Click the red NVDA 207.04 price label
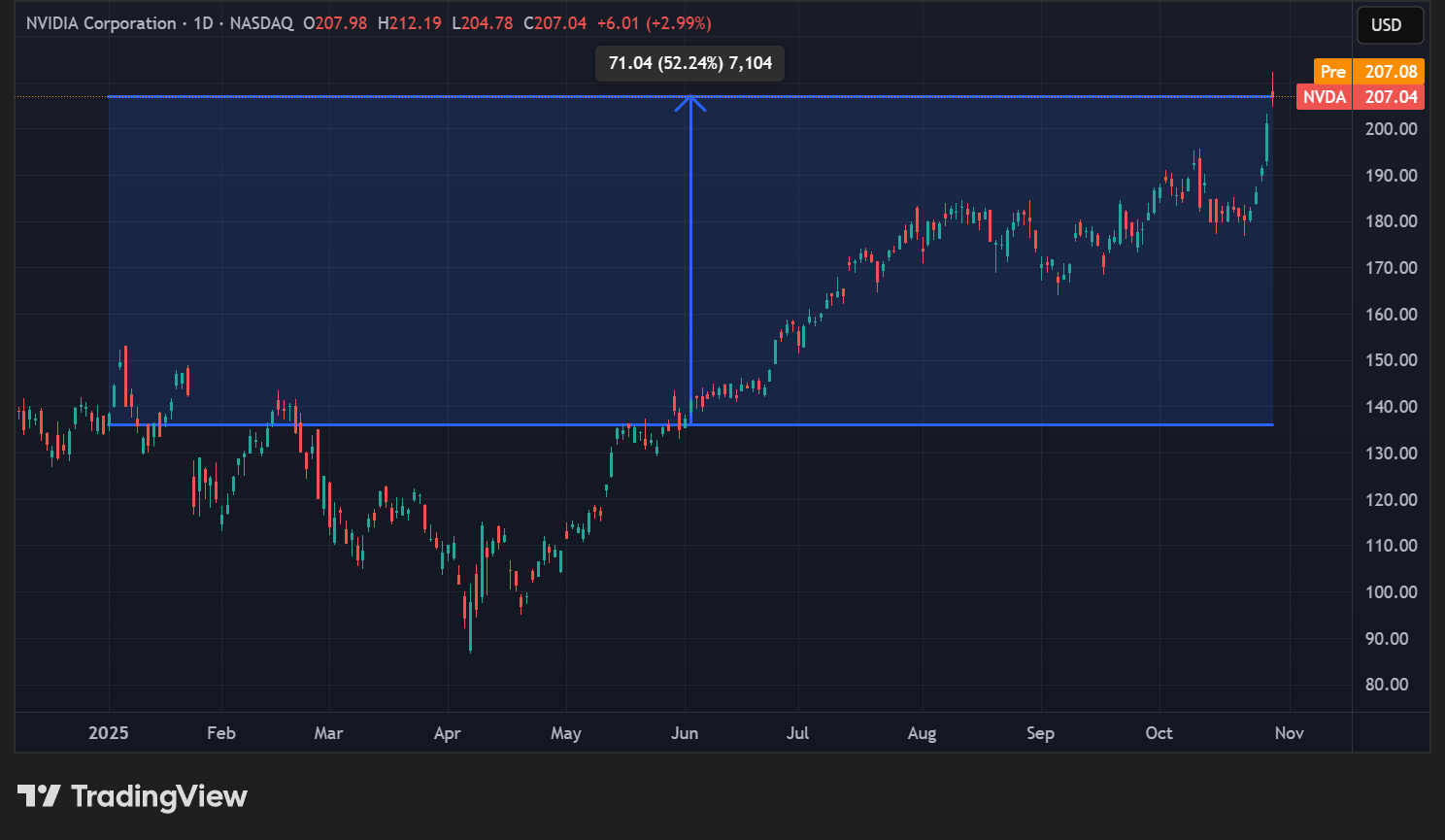 click(x=1358, y=96)
